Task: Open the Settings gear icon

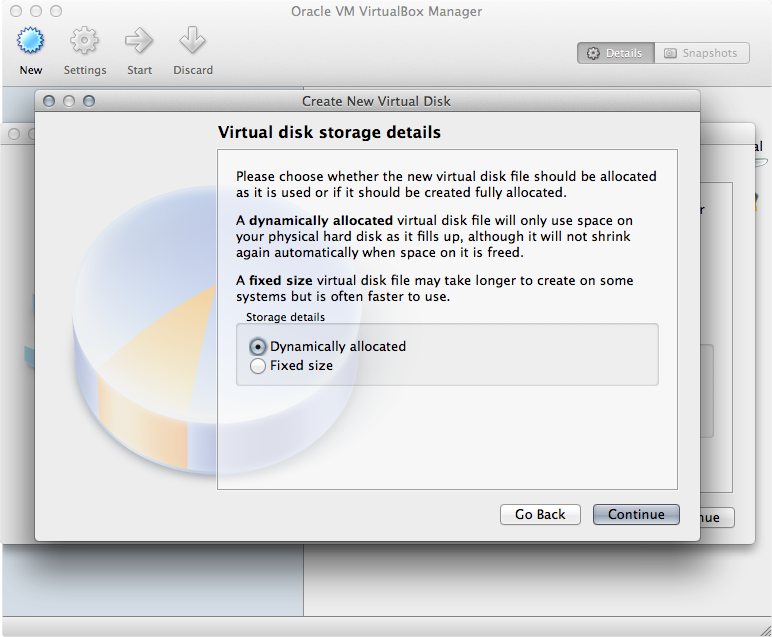Action: (85, 40)
